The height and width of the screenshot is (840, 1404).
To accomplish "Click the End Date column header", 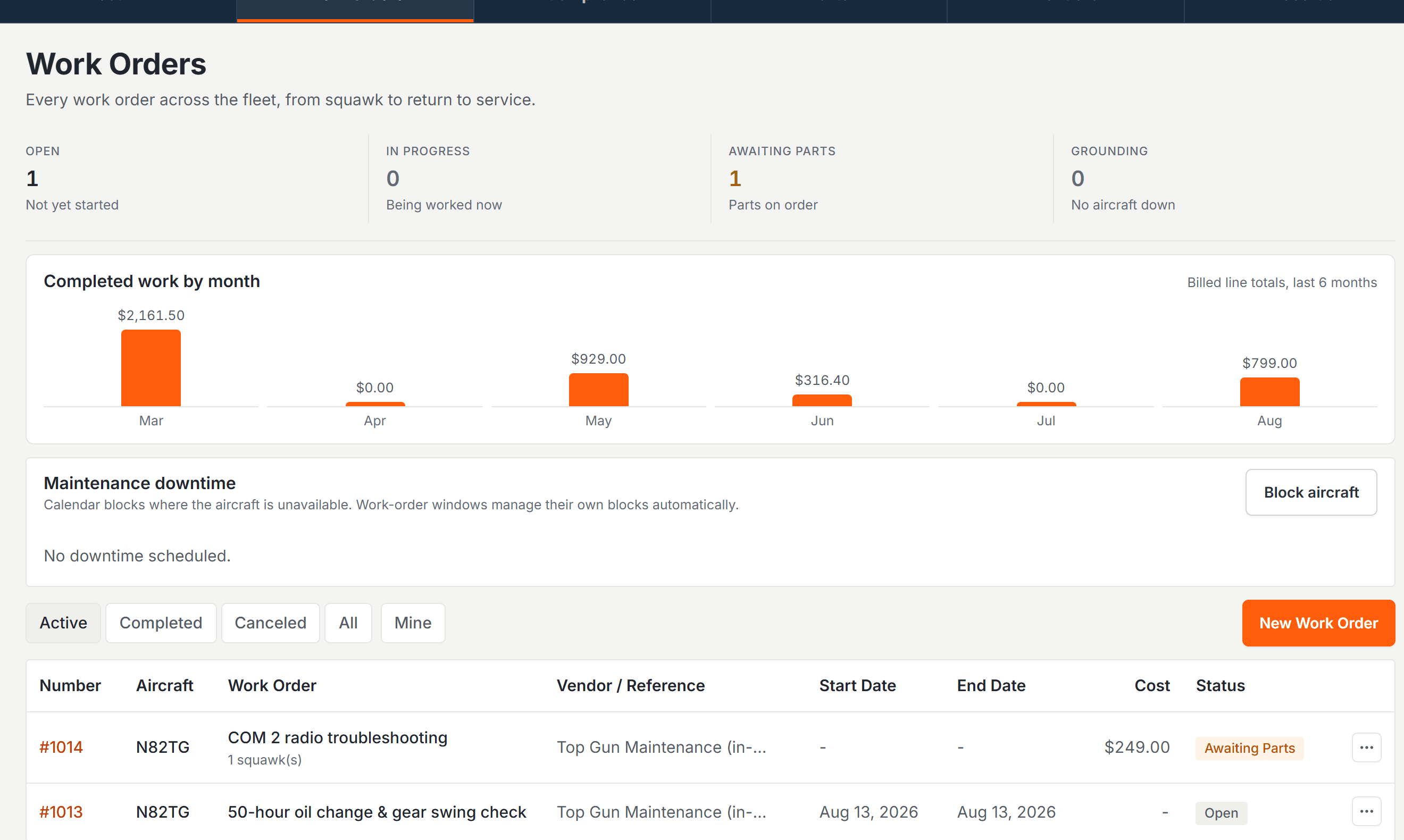I will click(x=991, y=685).
